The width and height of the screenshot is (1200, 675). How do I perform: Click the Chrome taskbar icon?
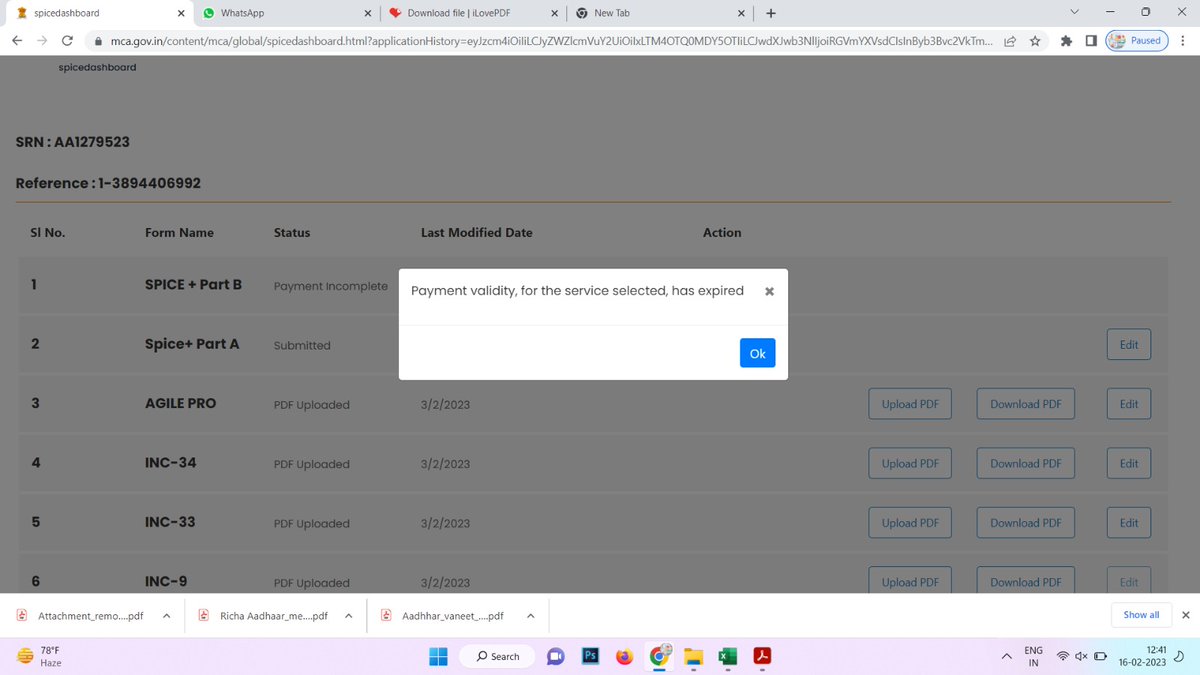(660, 656)
